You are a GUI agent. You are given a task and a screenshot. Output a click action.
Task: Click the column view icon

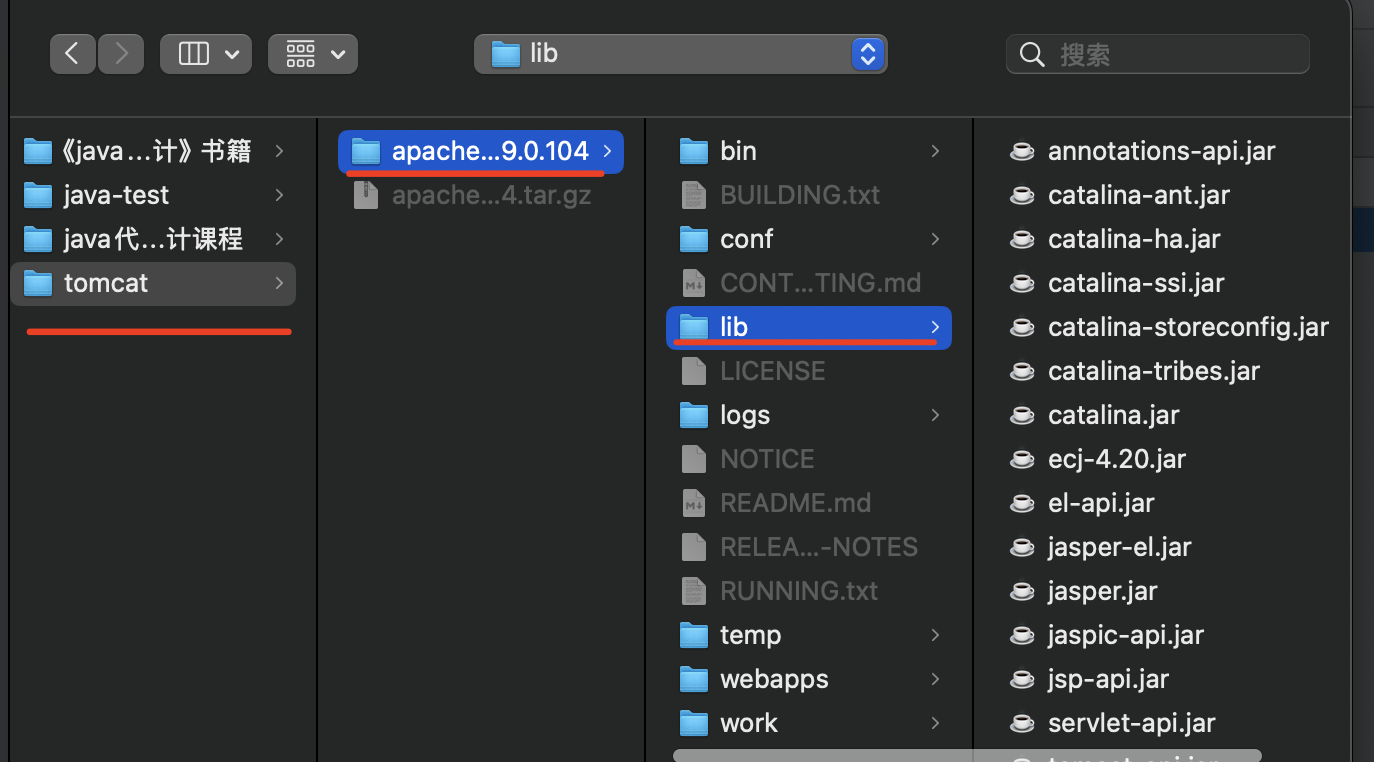(193, 54)
